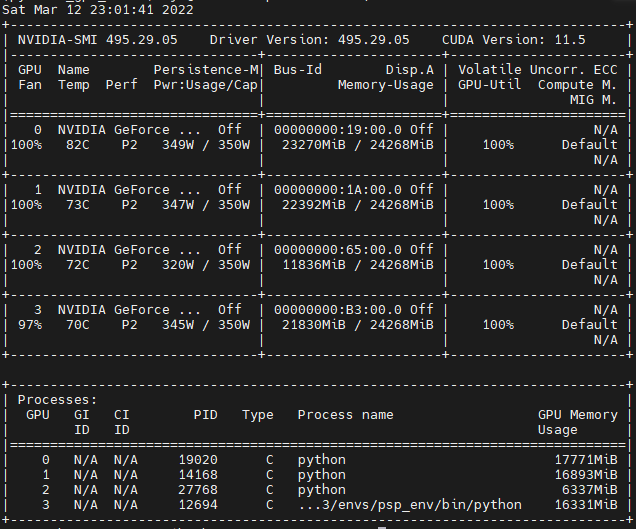Click GPU 0 temperature "82C"

point(78,145)
